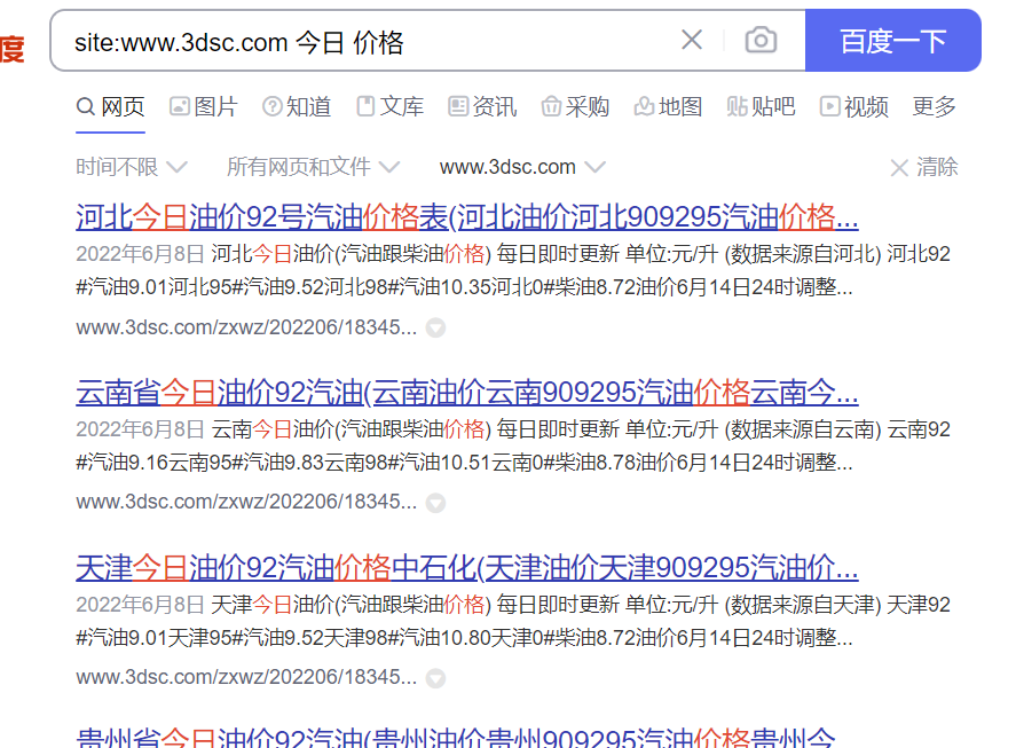Expand the 所有网页和文件 filter dropdown

pyautogui.click(x=313, y=167)
